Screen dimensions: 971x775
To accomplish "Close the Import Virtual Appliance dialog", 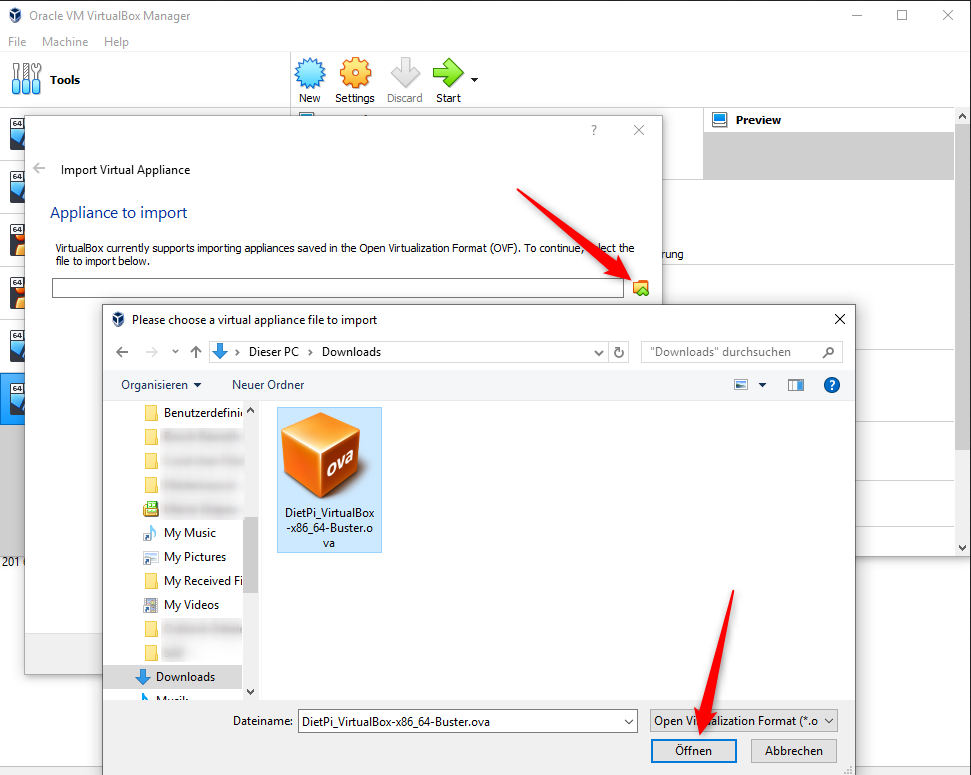I will [639, 130].
